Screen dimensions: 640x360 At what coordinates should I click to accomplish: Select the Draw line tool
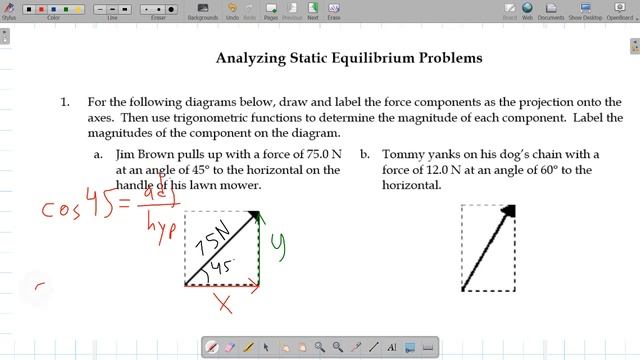pyautogui.click(x=373, y=347)
